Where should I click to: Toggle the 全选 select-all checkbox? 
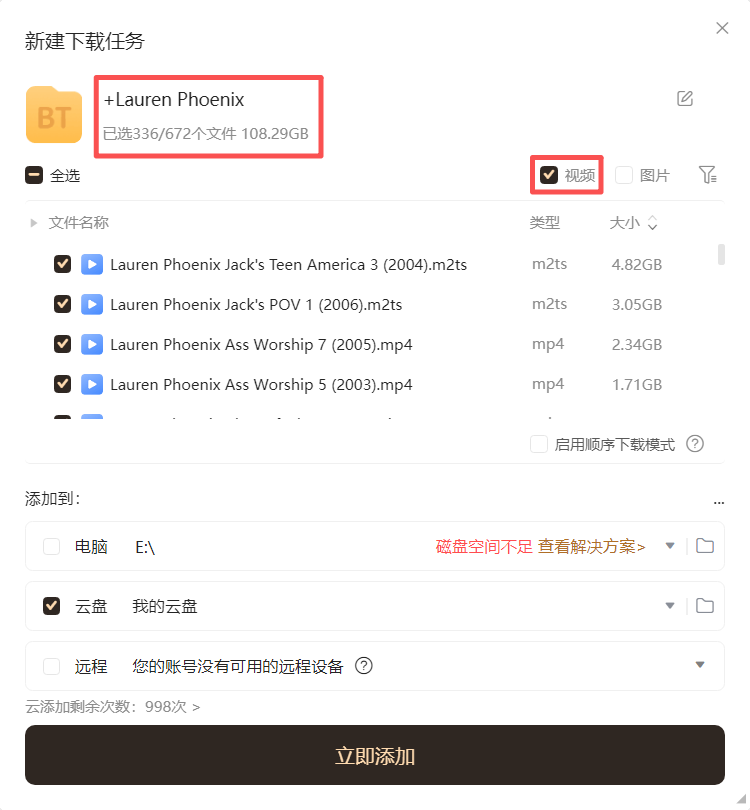tap(34, 175)
